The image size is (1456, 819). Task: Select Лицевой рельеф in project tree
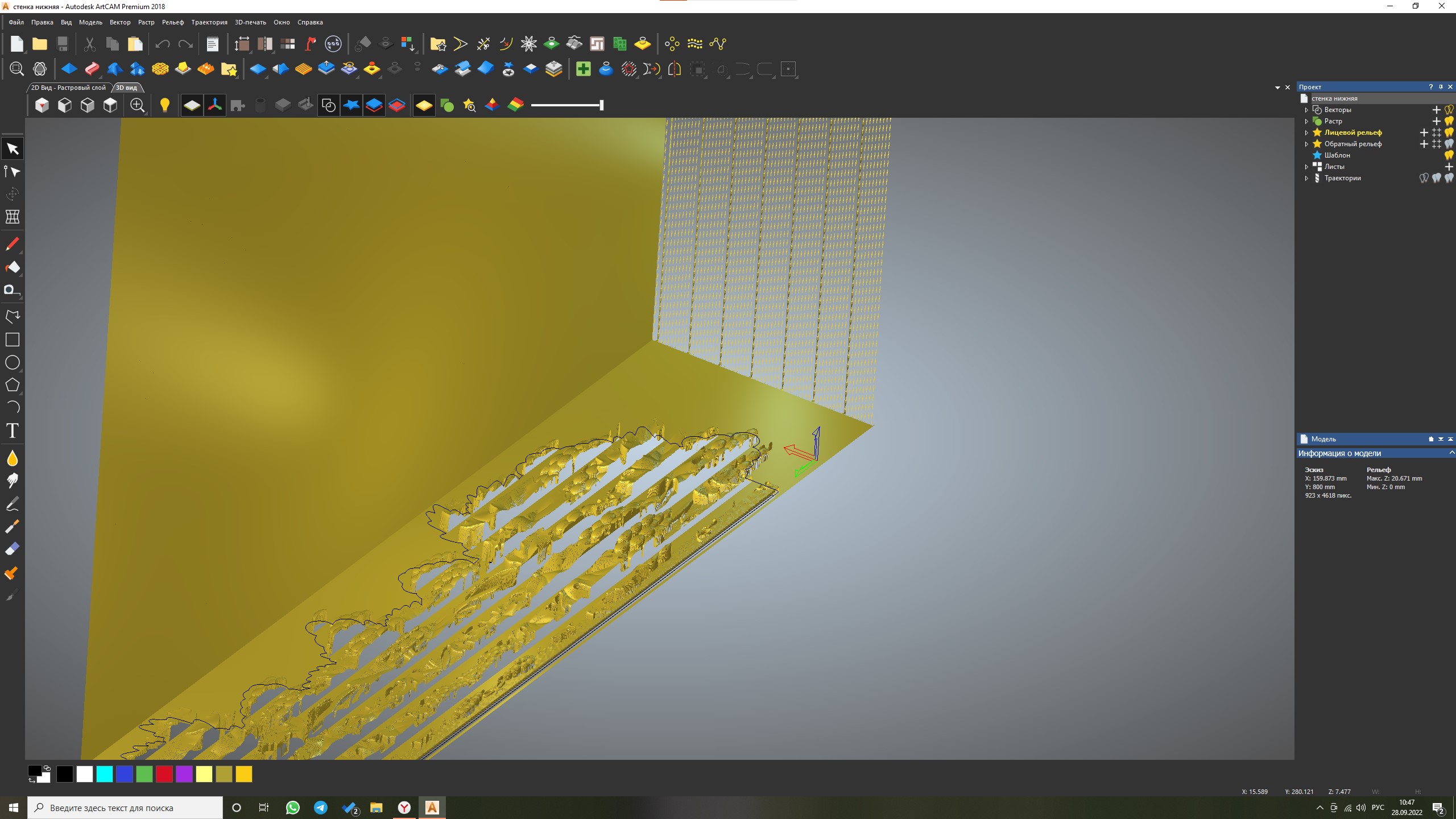point(1352,133)
